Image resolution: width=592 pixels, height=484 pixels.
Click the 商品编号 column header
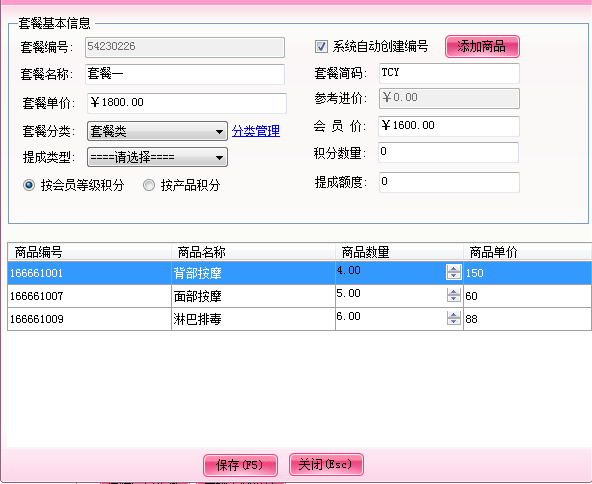coord(89,252)
